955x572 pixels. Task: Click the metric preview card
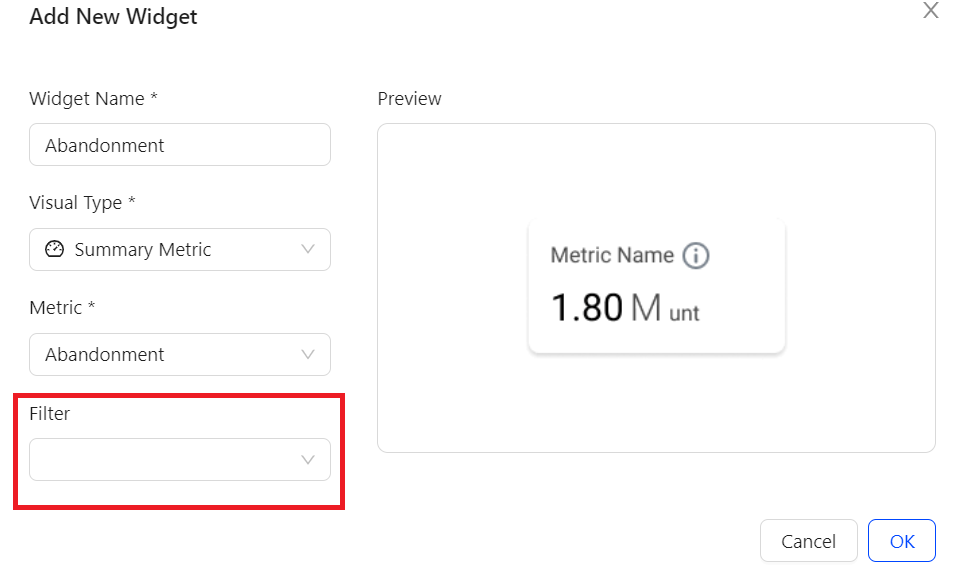click(x=657, y=286)
